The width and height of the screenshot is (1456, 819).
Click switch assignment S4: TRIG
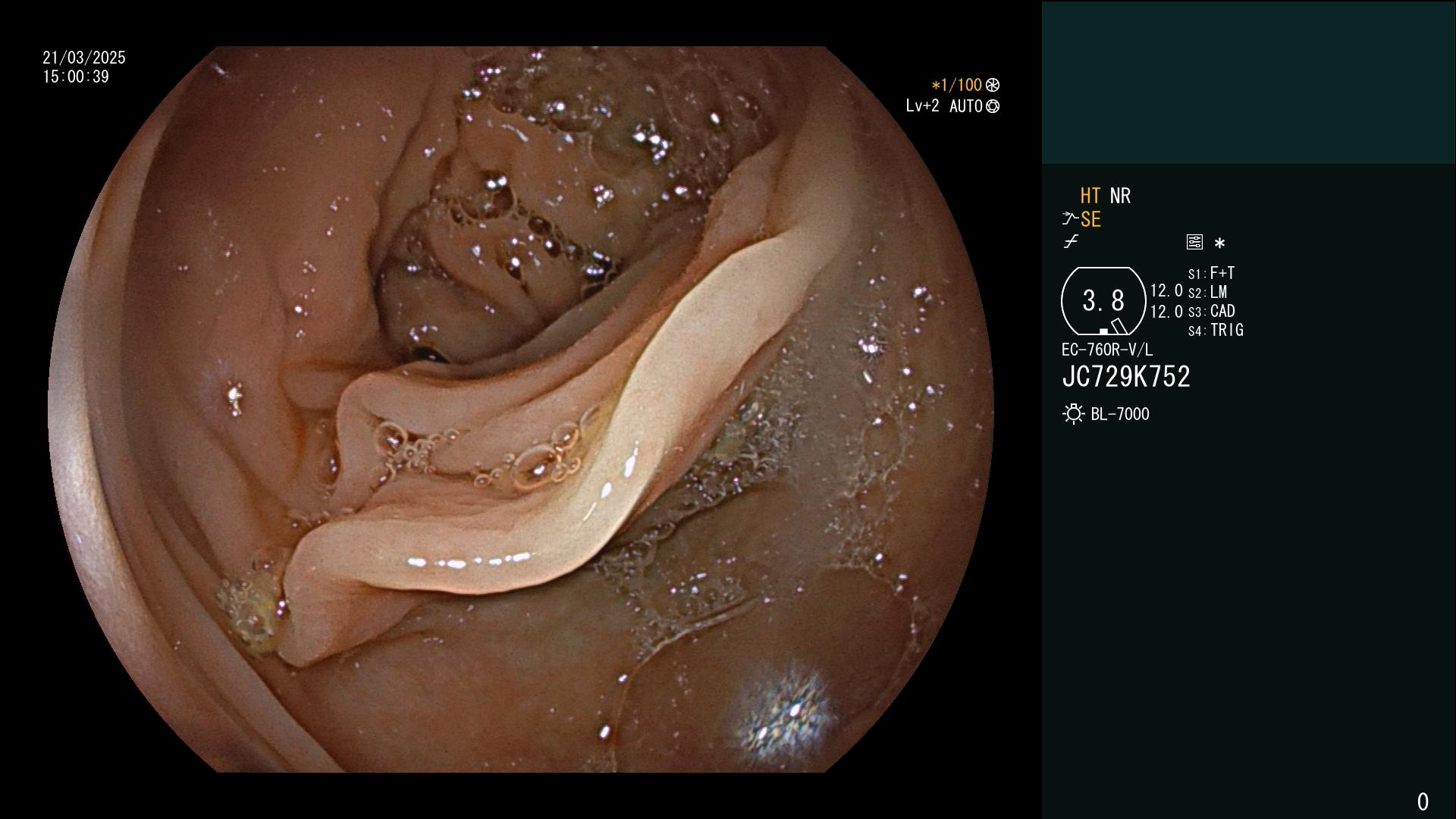(1216, 330)
